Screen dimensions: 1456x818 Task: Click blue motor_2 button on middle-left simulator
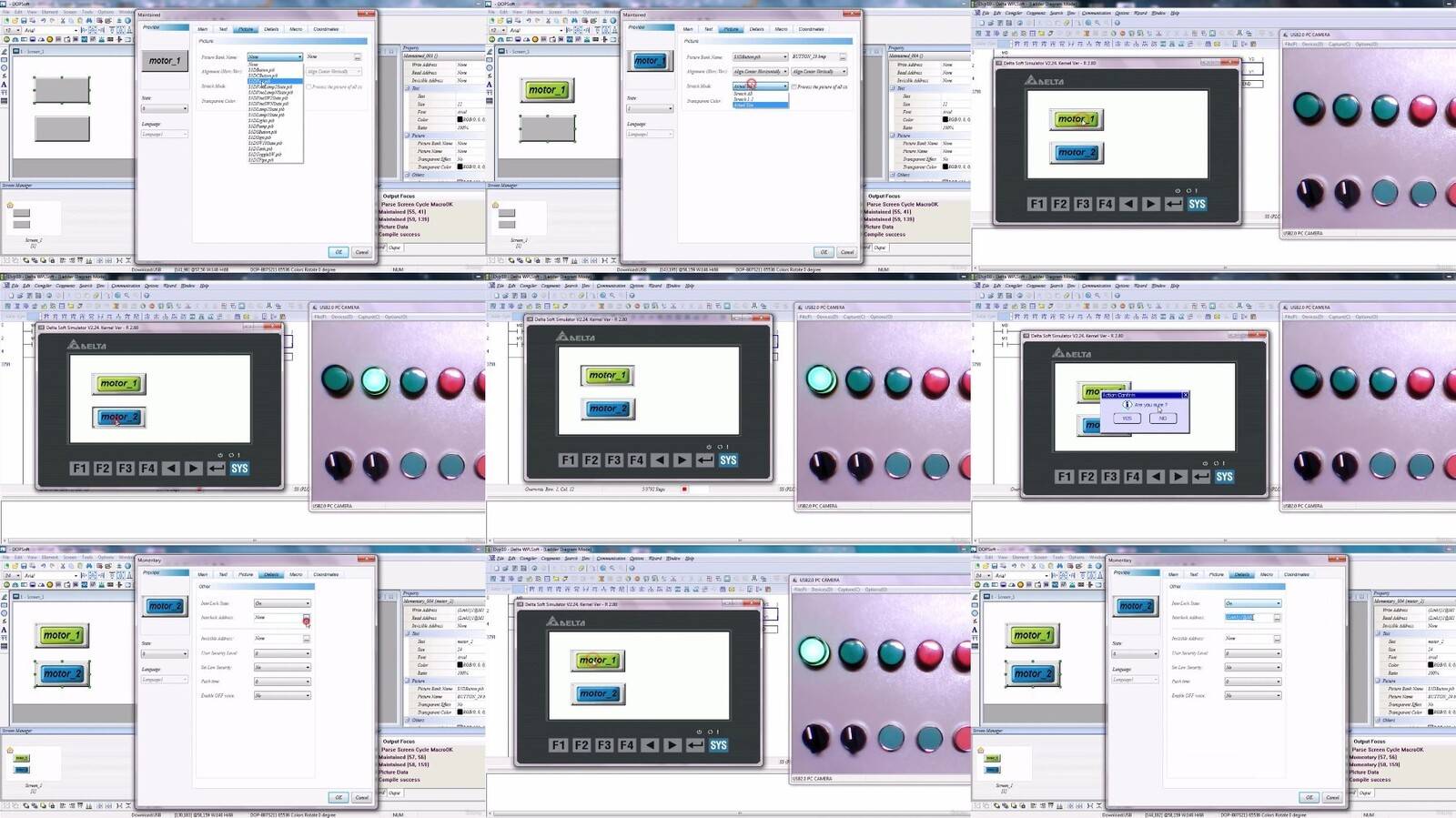pyautogui.click(x=119, y=417)
